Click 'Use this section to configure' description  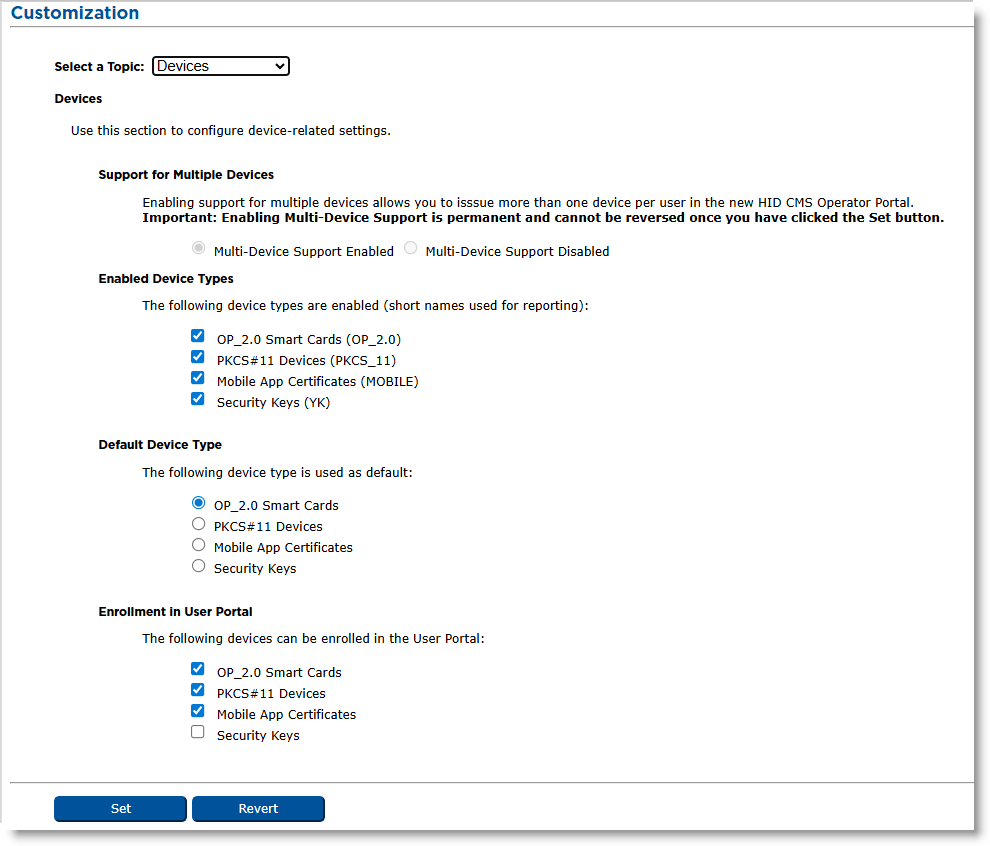click(231, 131)
